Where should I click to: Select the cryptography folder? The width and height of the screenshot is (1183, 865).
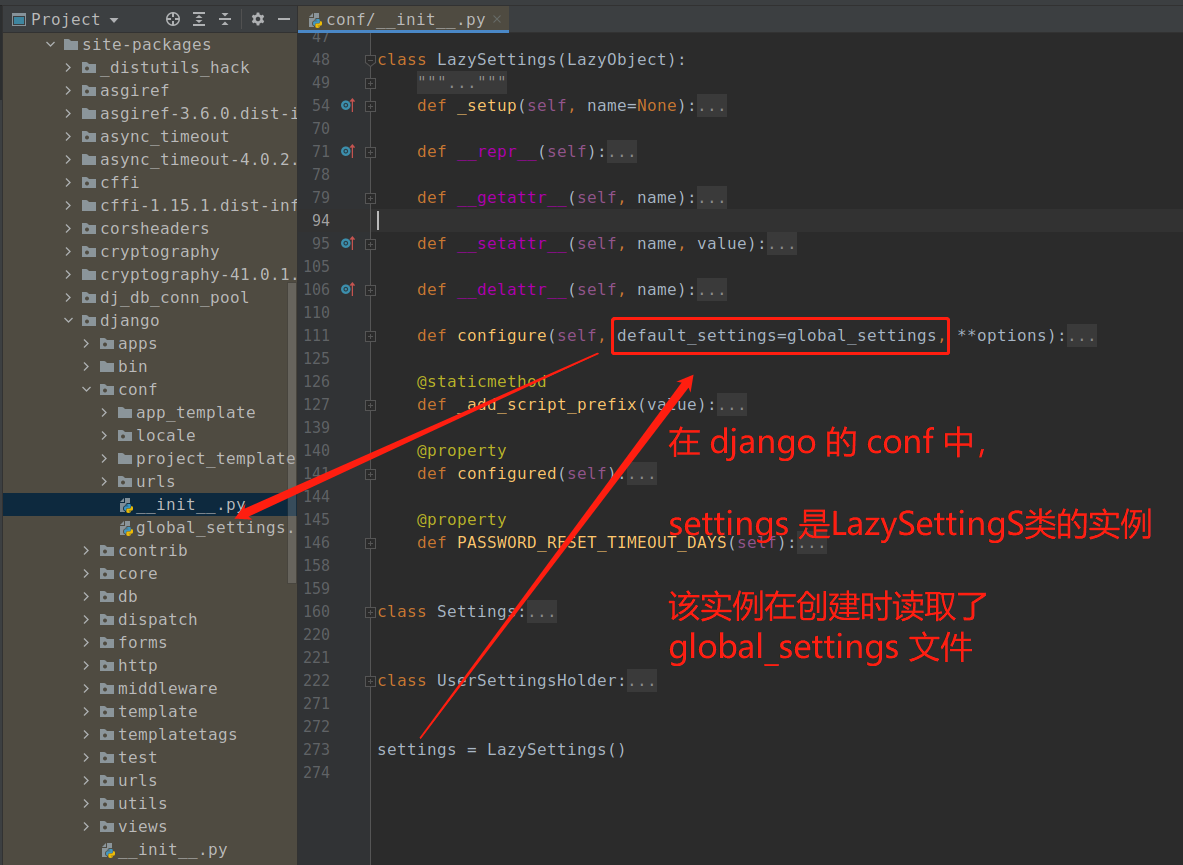[x=151, y=251]
